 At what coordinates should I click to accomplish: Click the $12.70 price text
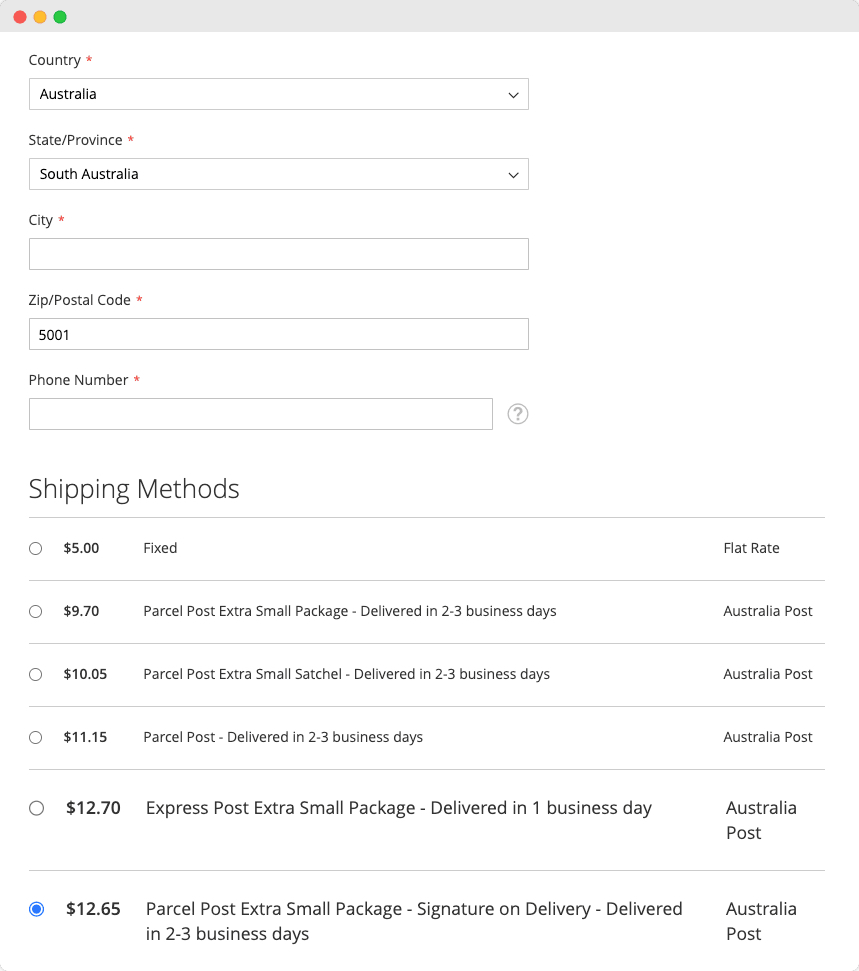(x=94, y=808)
